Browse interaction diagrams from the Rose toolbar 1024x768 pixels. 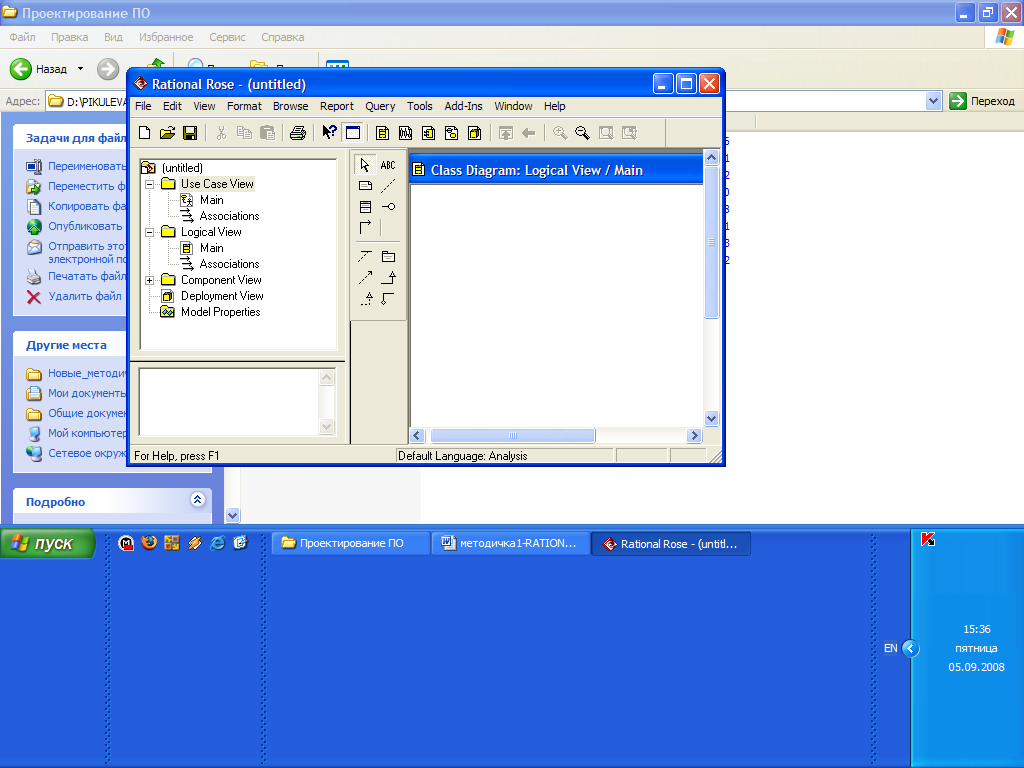click(406, 133)
